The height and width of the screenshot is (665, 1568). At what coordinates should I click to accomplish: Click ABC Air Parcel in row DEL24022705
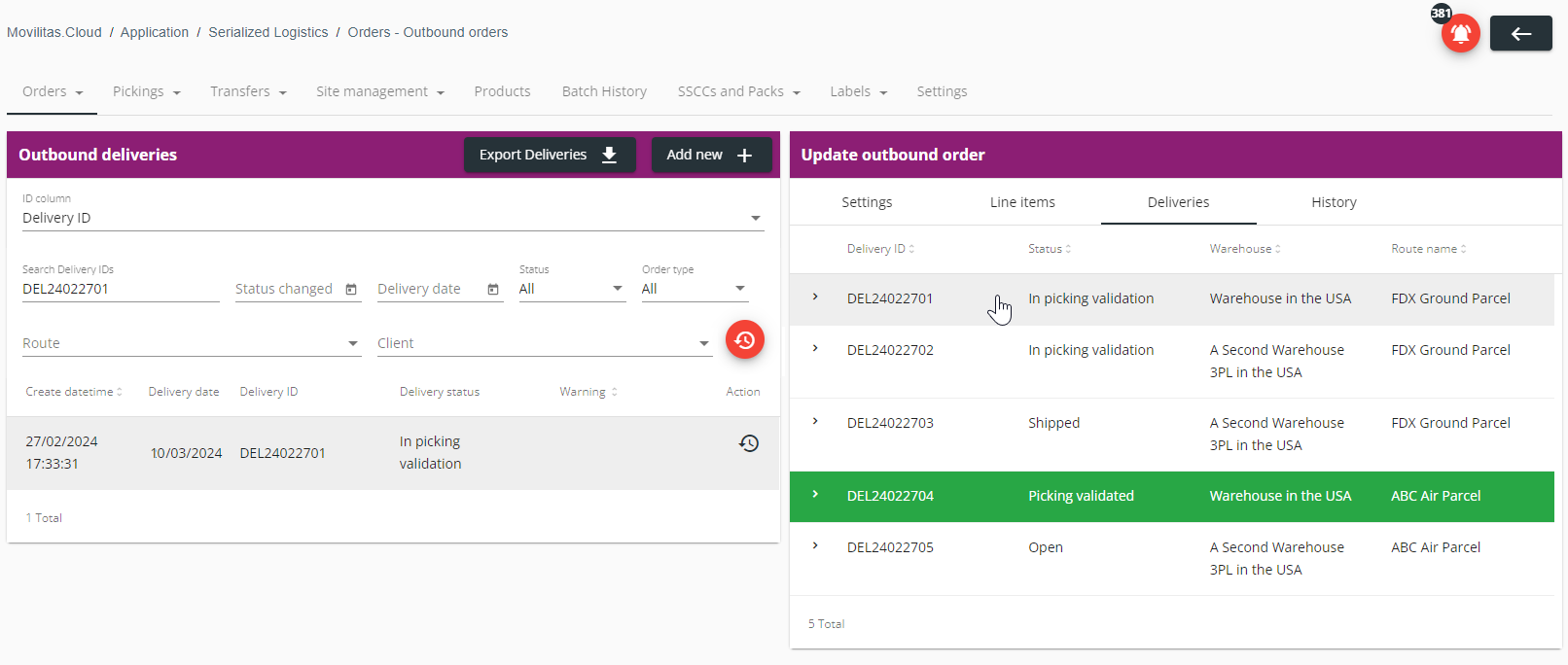(1436, 547)
